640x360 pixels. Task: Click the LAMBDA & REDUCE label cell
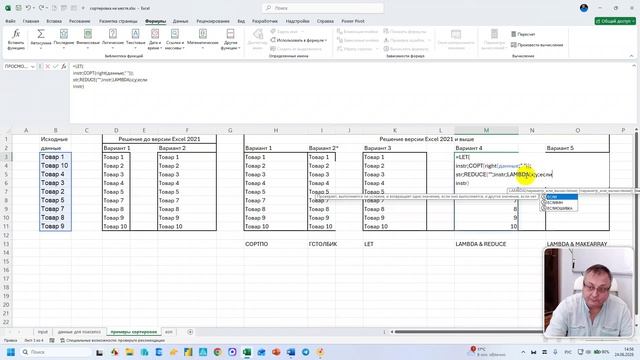pyautogui.click(x=486, y=244)
